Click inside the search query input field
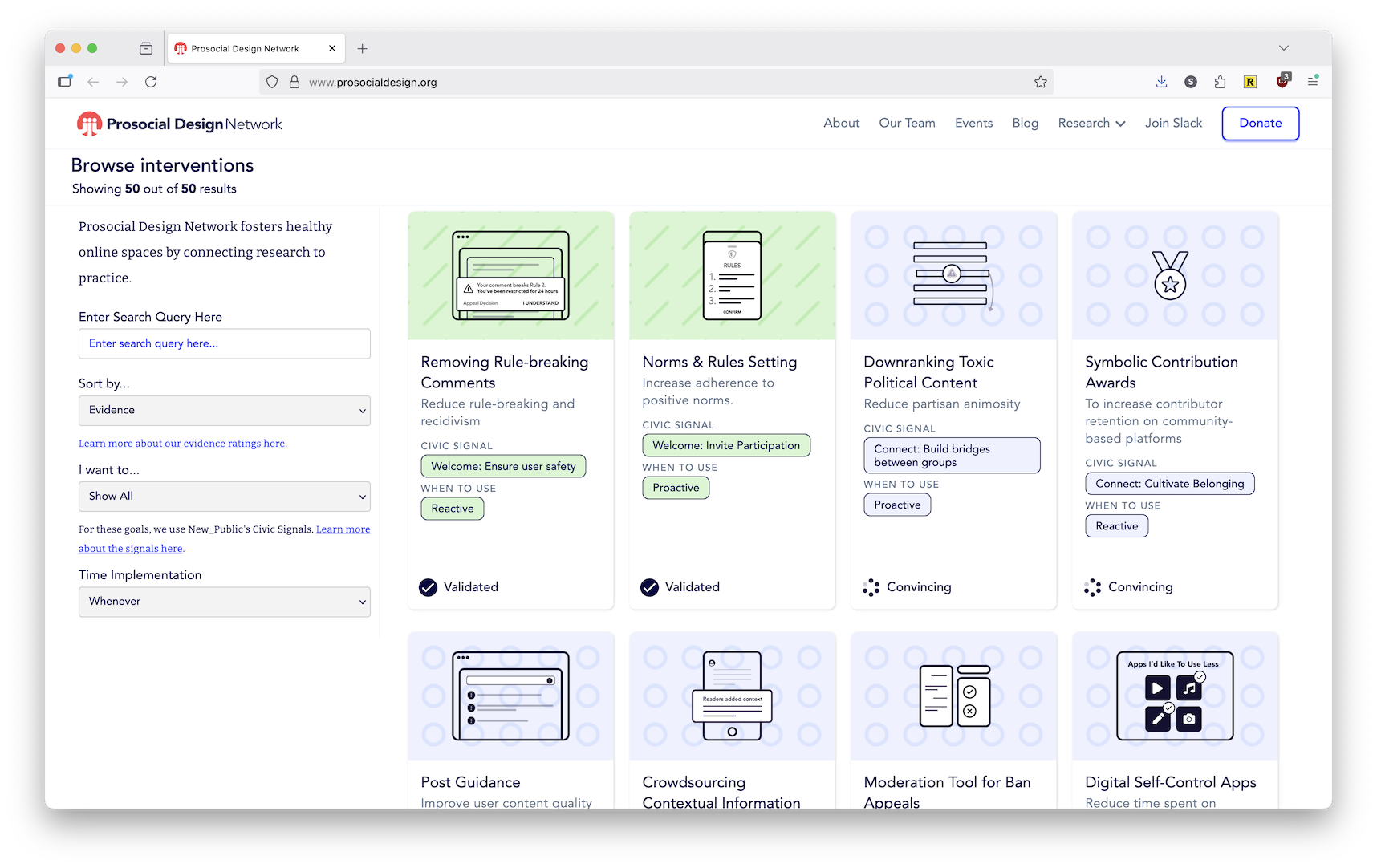1377x868 pixels. point(224,343)
